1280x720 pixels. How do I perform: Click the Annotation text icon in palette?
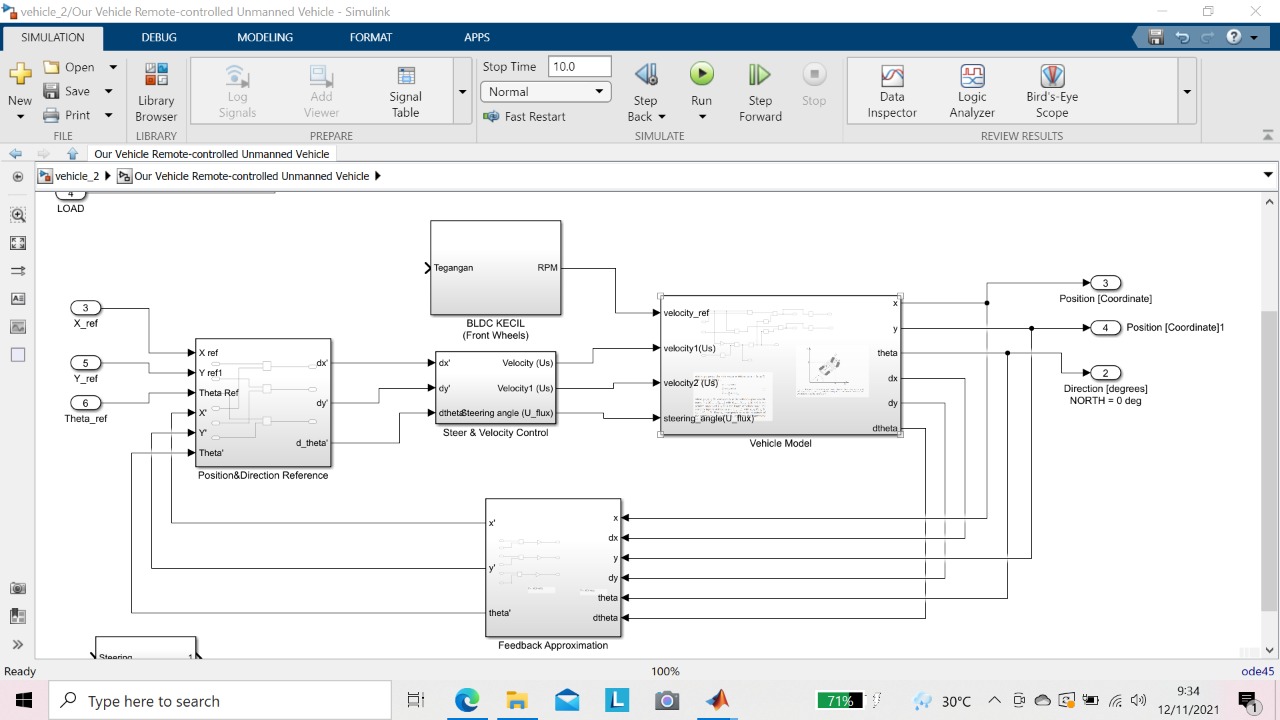(18, 299)
